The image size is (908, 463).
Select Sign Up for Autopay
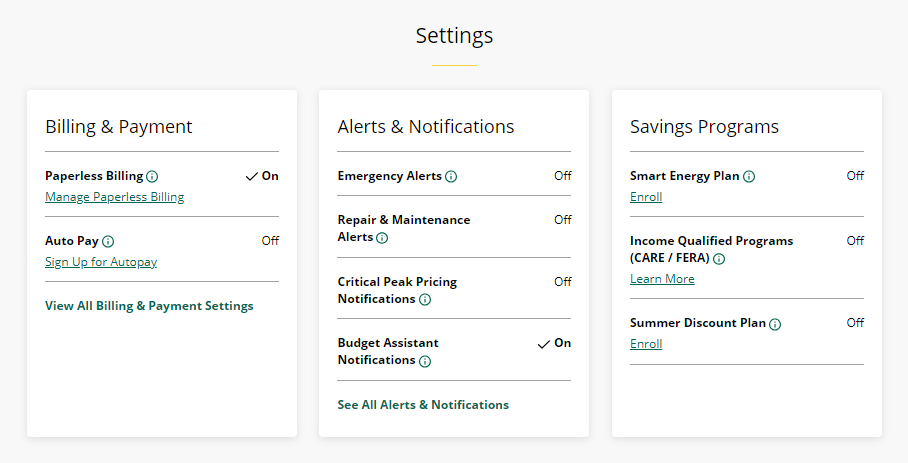101,262
